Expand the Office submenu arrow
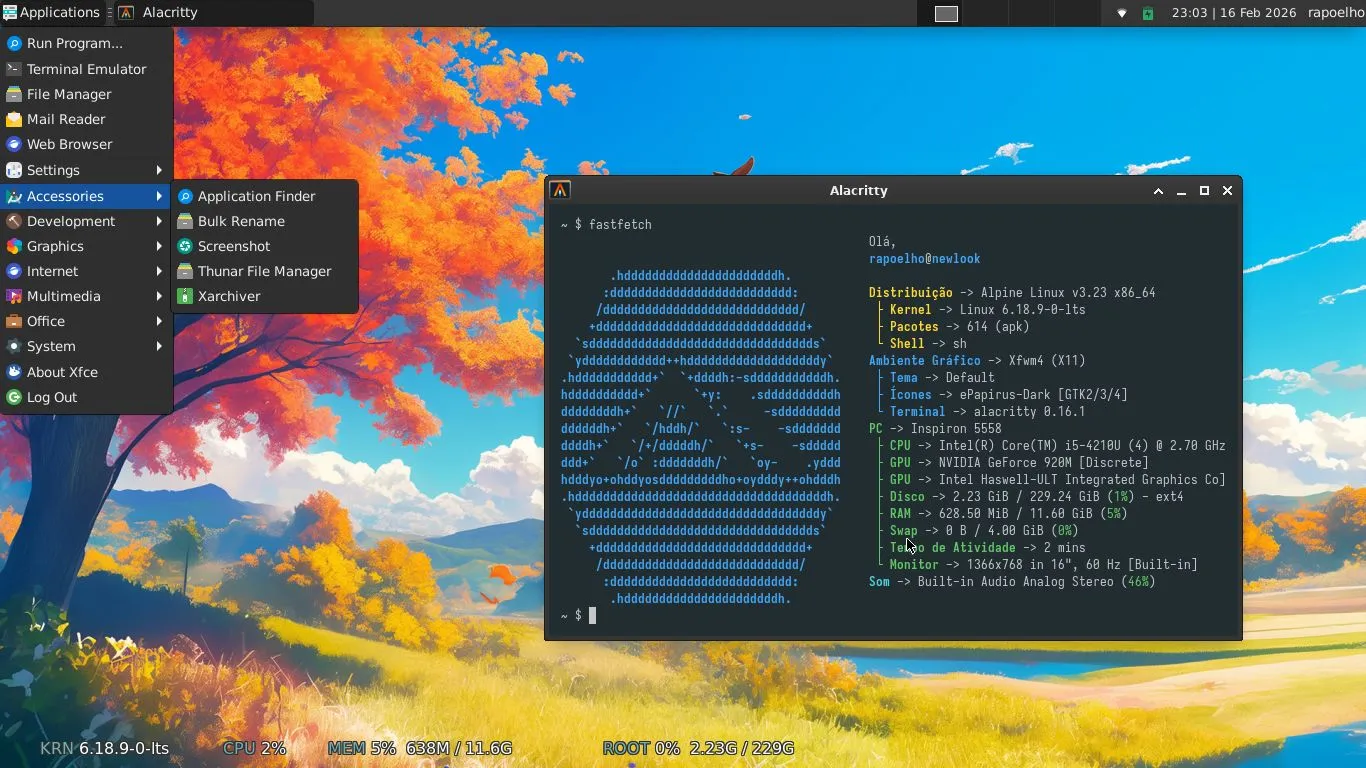This screenshot has height=768, width=1366. [x=159, y=321]
